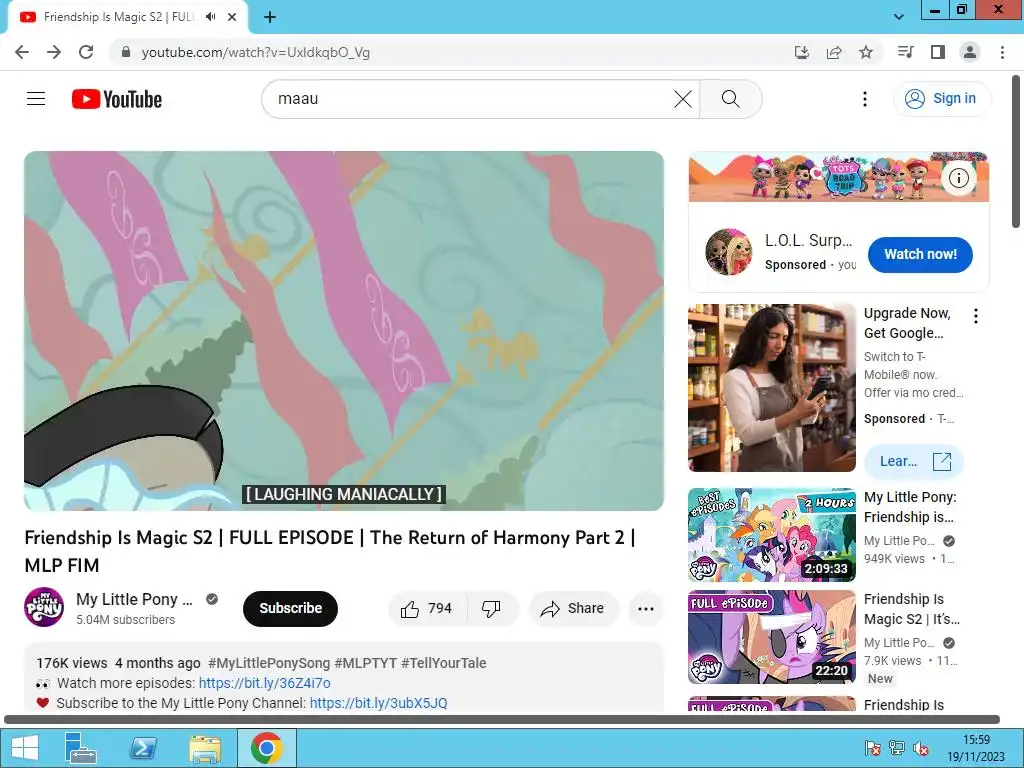
Task: Open Server Manager from the taskbar
Action: [81, 748]
